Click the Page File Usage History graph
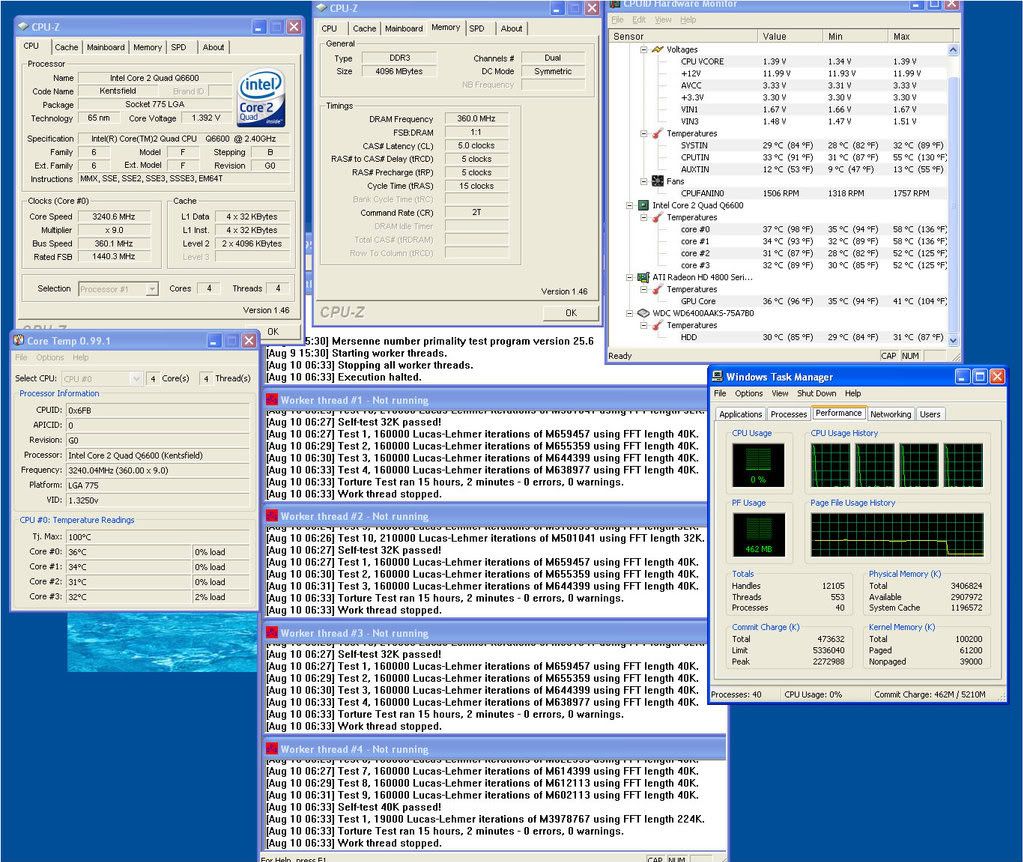 tap(896, 534)
